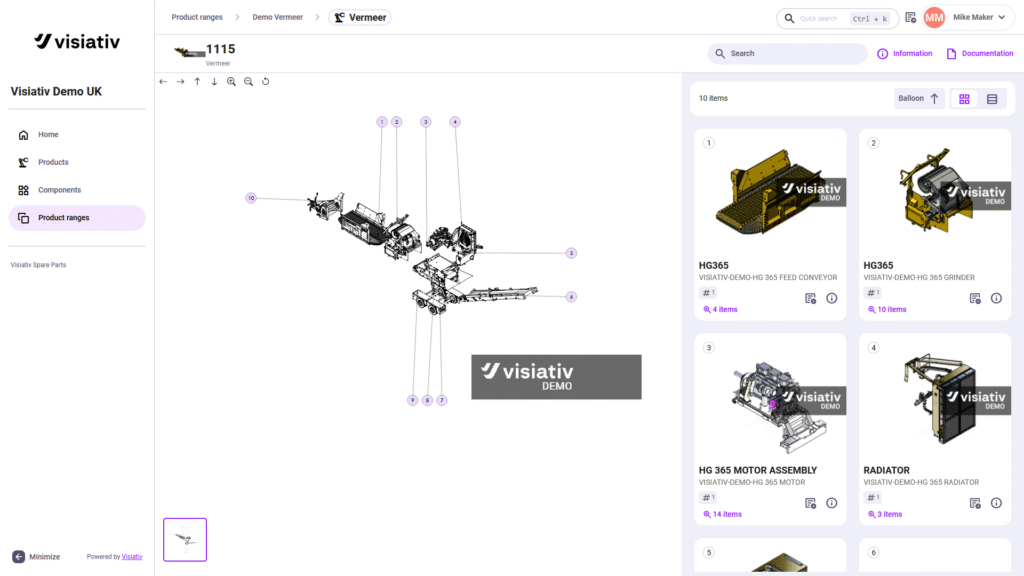1024x576 pixels.
Task: Pan the diagram down with arrow icon
Action: (x=214, y=82)
